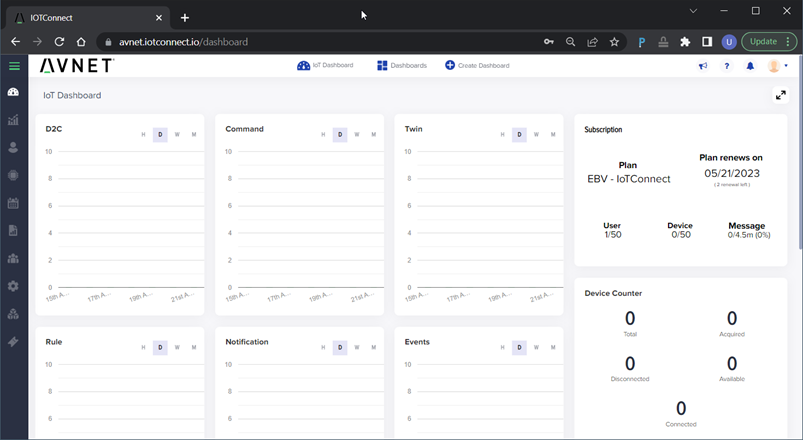Open the Dashboards menu item
The image size is (803, 440).
(402, 66)
